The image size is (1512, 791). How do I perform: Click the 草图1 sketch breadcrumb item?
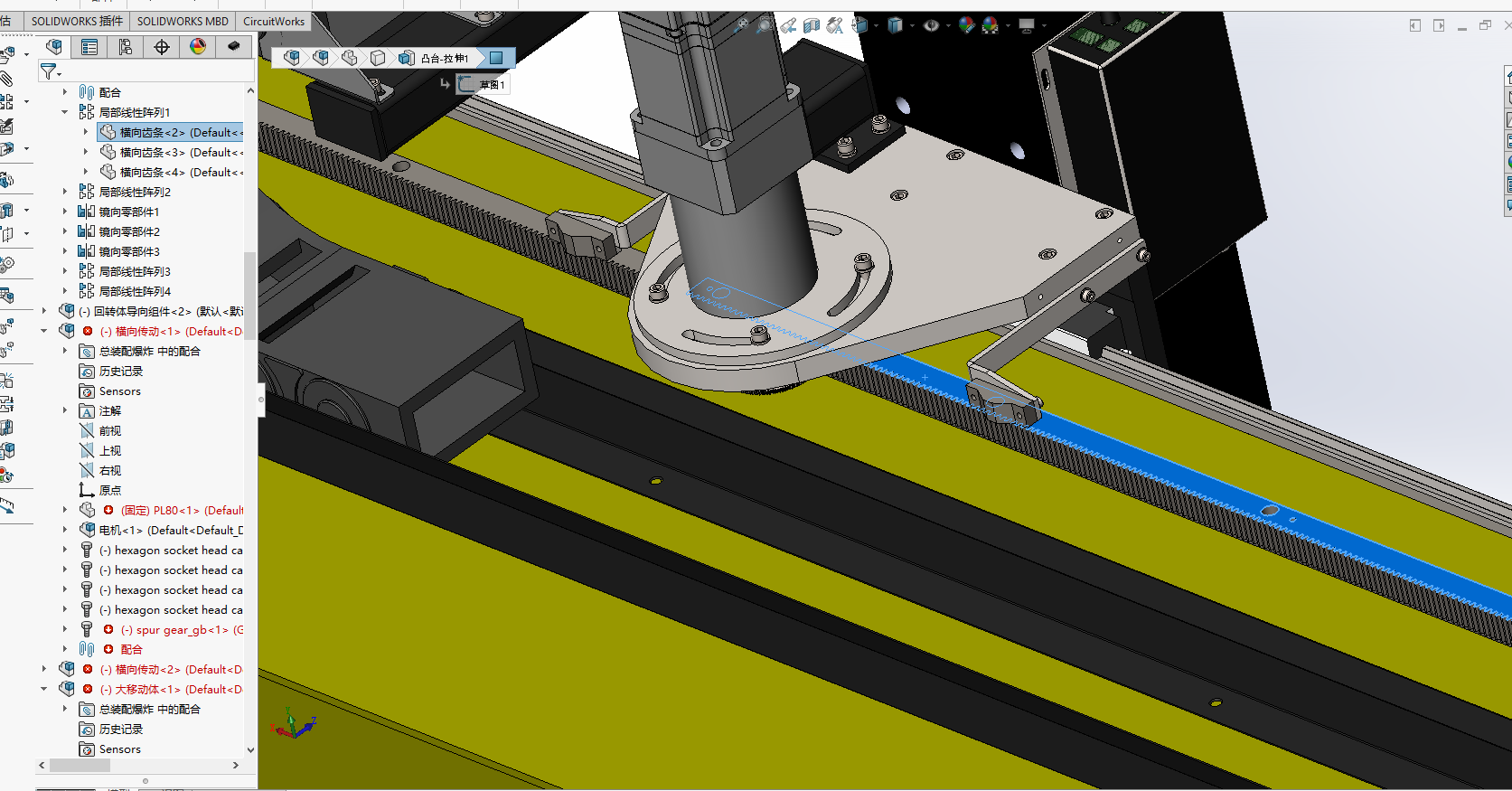[x=484, y=84]
